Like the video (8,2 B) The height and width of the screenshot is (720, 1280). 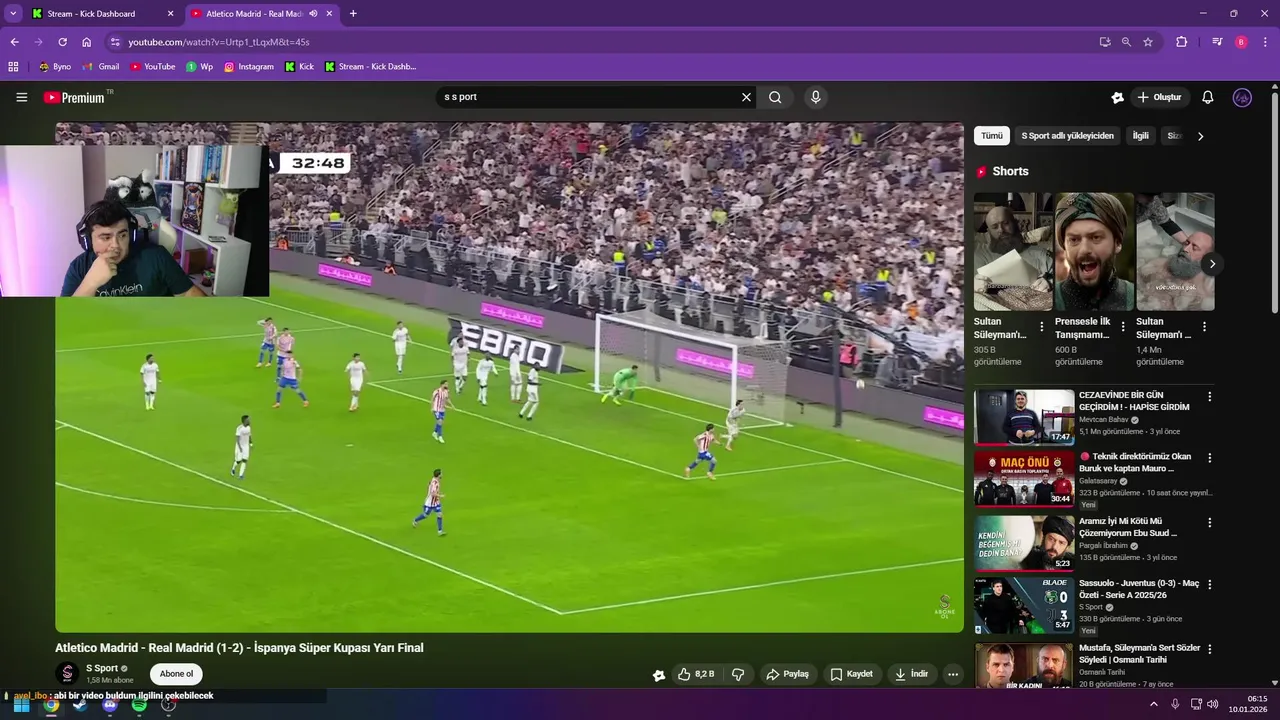click(x=697, y=674)
